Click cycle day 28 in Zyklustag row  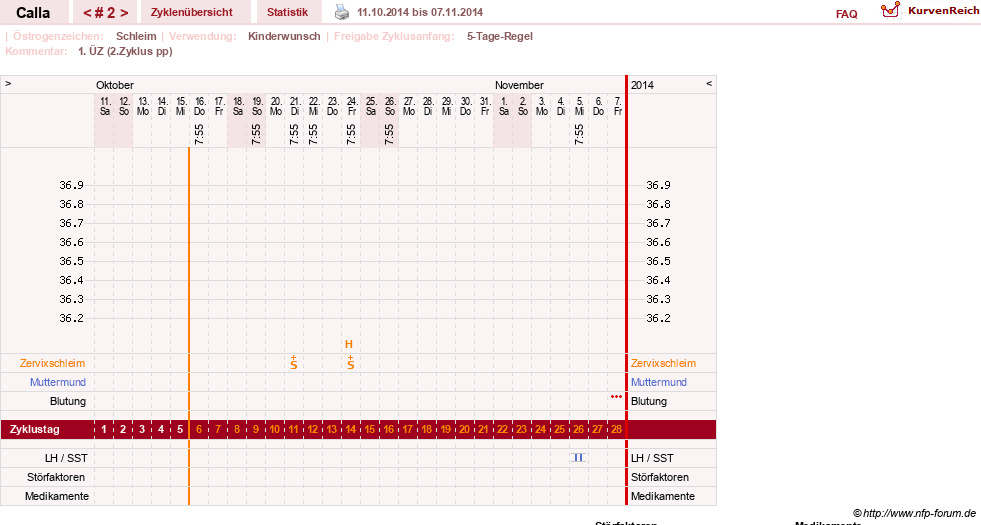coord(616,430)
